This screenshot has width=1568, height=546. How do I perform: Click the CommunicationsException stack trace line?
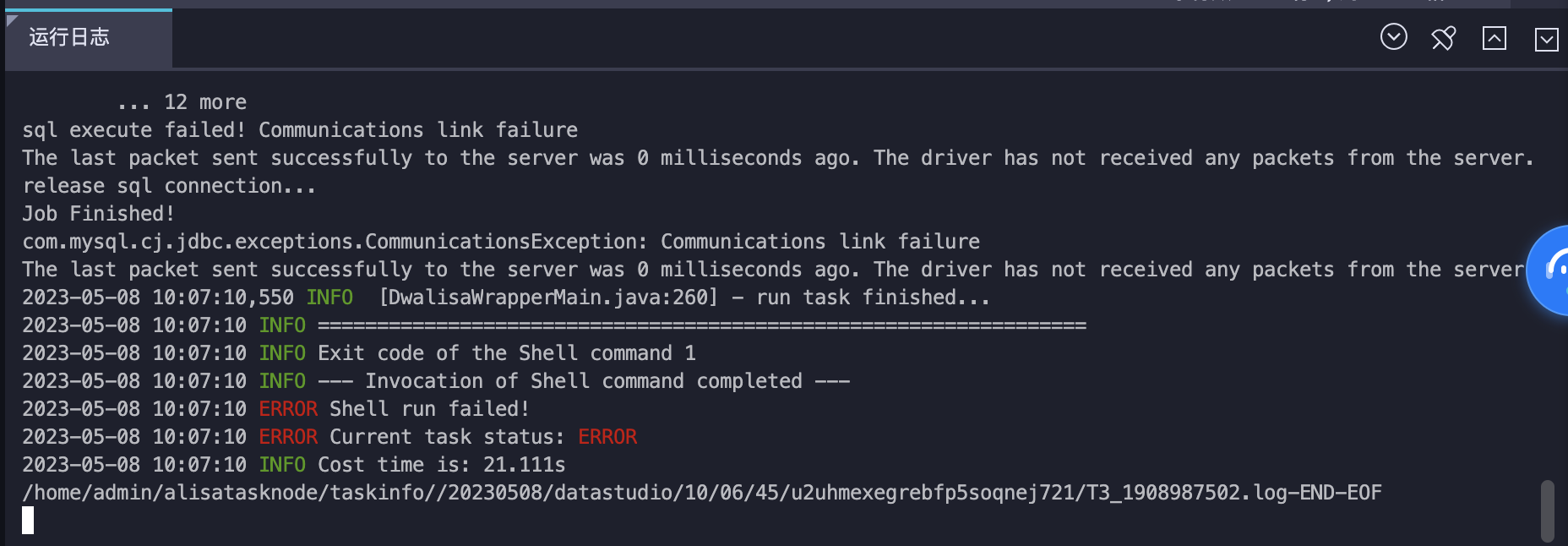[x=501, y=242]
